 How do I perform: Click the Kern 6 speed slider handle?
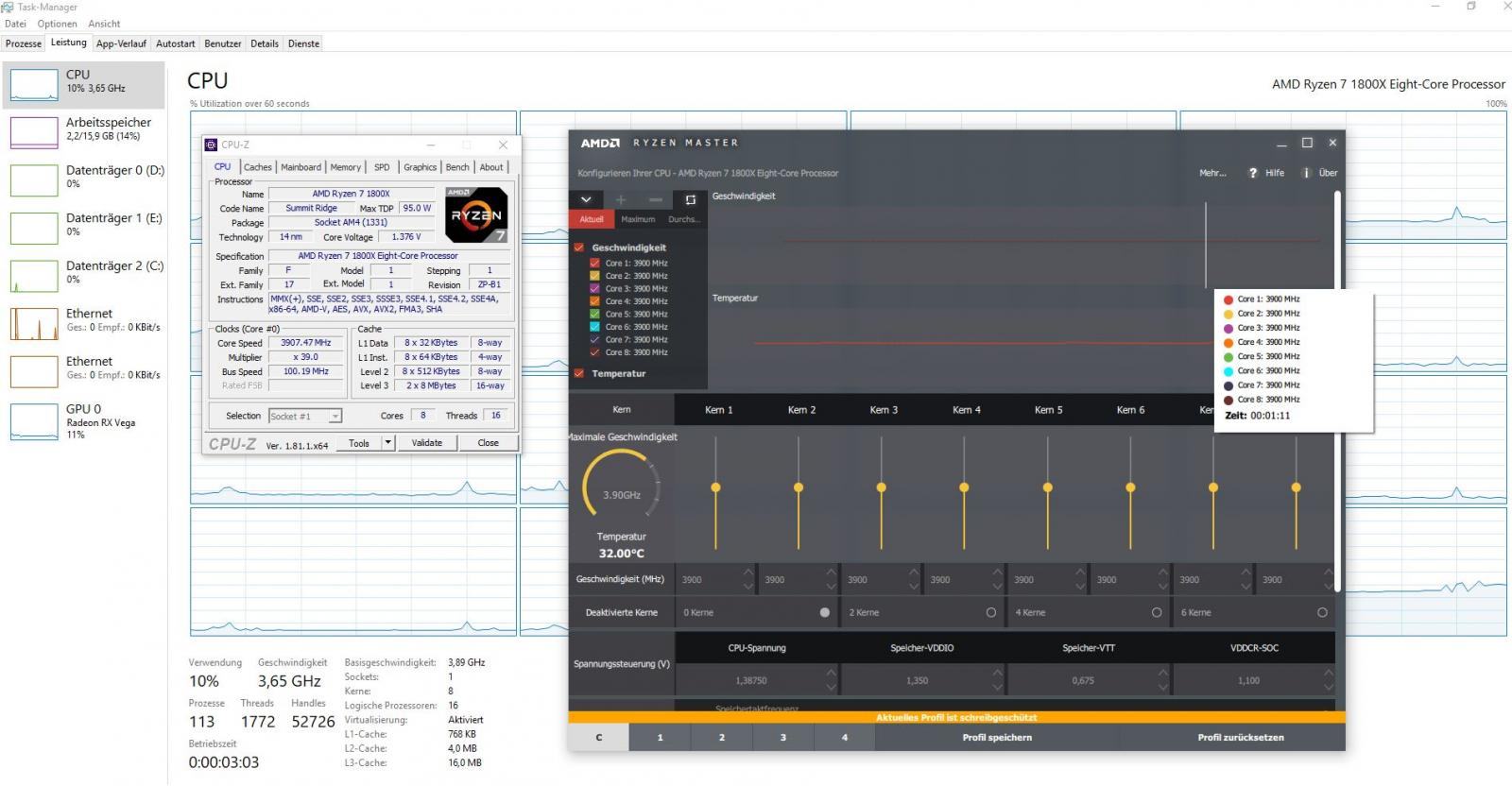(1130, 487)
